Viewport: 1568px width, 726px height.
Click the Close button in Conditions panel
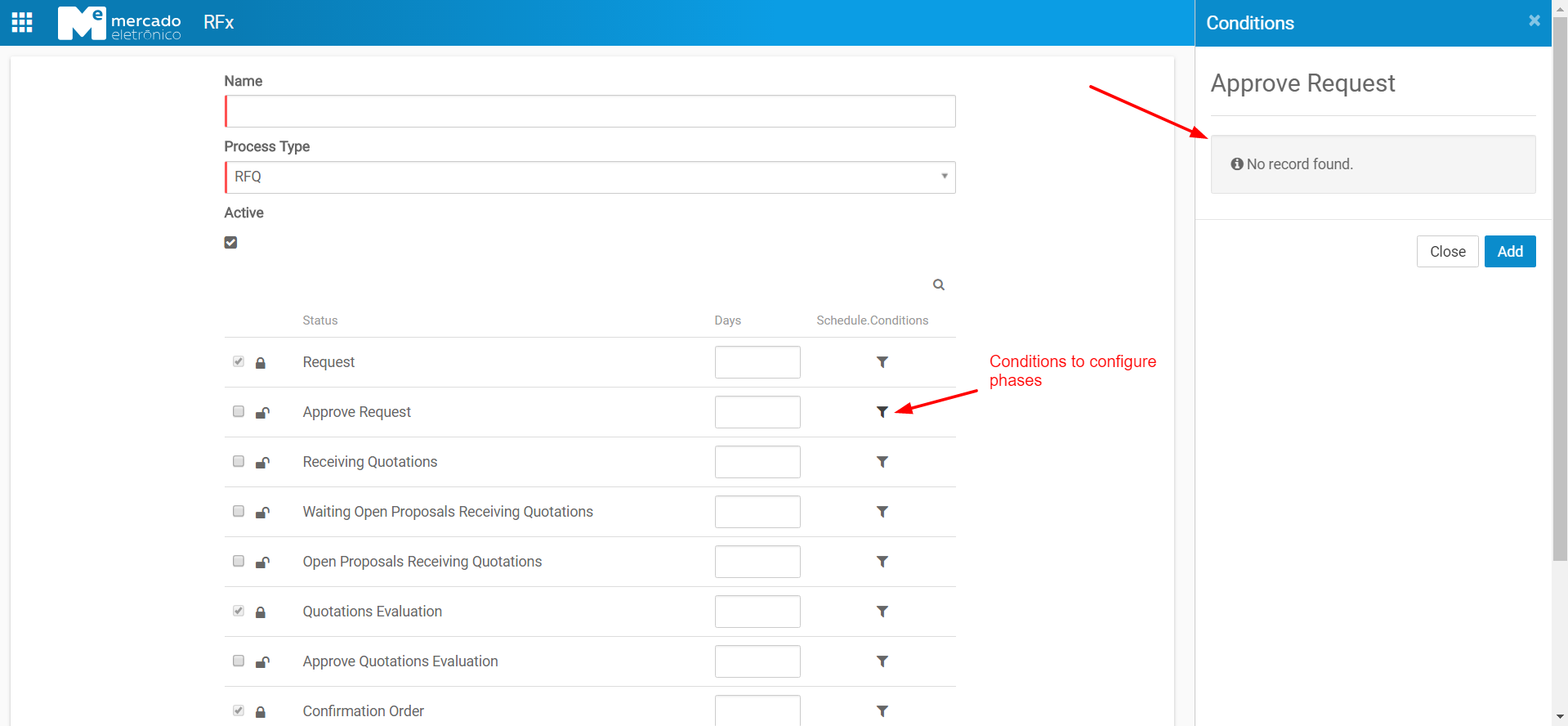coord(1447,252)
